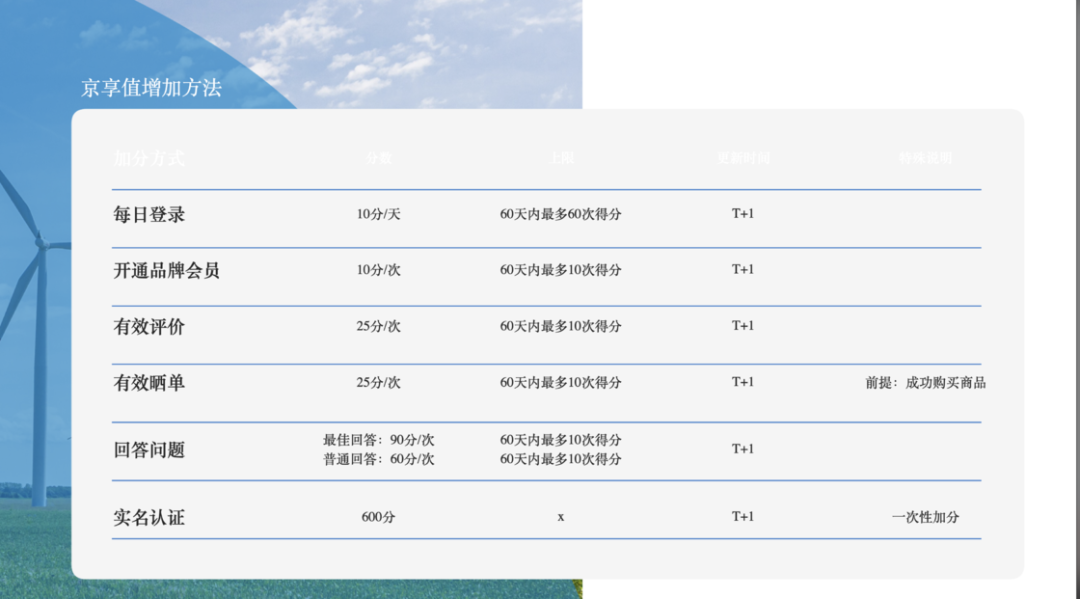Click T+1 in the 有效晒单 row
The image size is (1080, 599).
point(742,382)
